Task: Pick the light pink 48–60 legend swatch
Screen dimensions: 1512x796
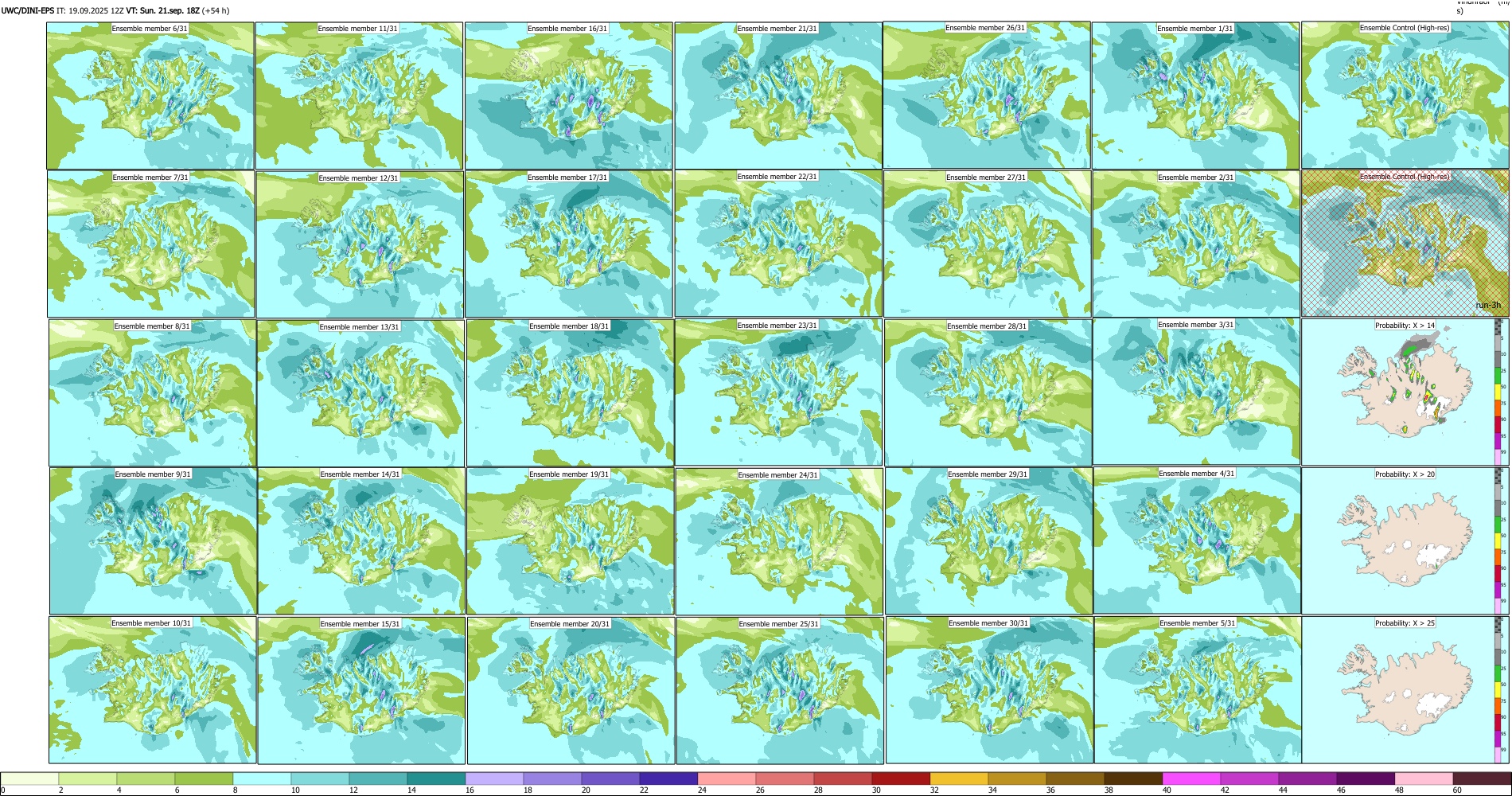Action: [x=1424, y=778]
